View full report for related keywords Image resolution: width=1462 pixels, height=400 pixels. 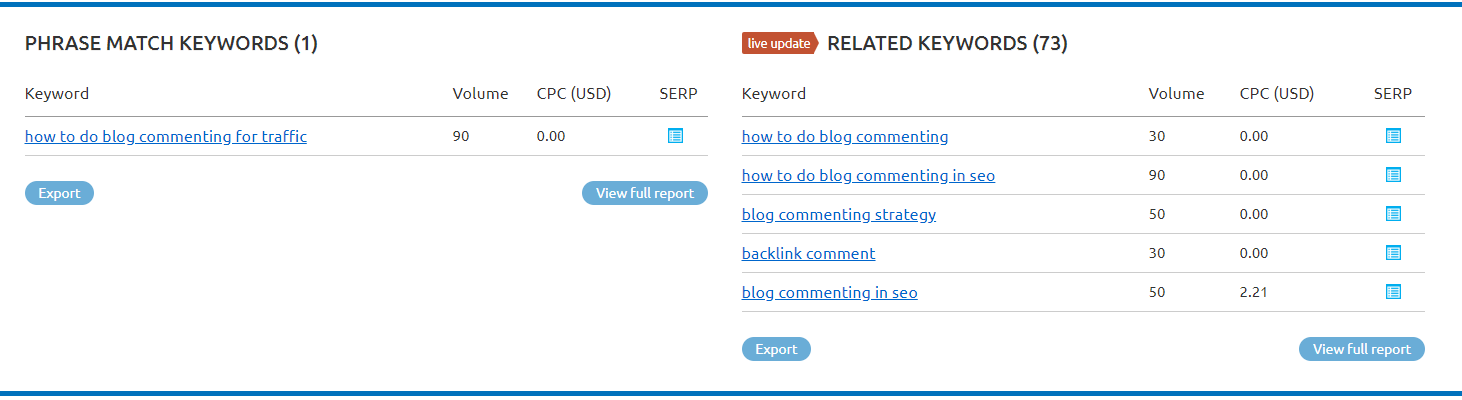[x=1362, y=349]
